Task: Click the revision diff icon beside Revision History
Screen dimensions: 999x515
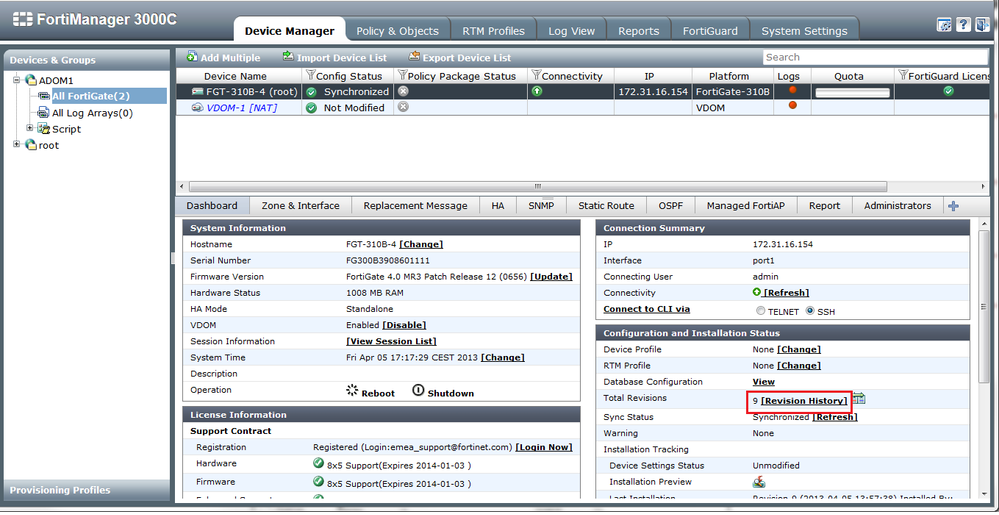Action: click(x=859, y=399)
